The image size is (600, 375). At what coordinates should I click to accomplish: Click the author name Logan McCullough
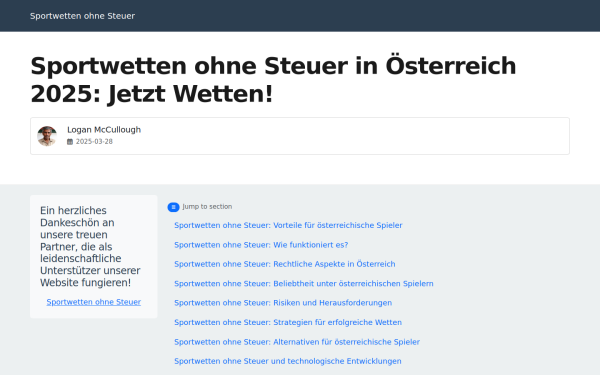coord(104,130)
